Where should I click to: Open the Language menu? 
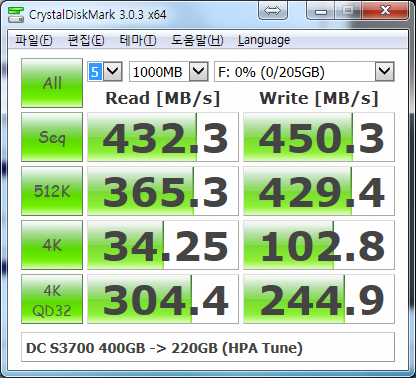coord(264,40)
